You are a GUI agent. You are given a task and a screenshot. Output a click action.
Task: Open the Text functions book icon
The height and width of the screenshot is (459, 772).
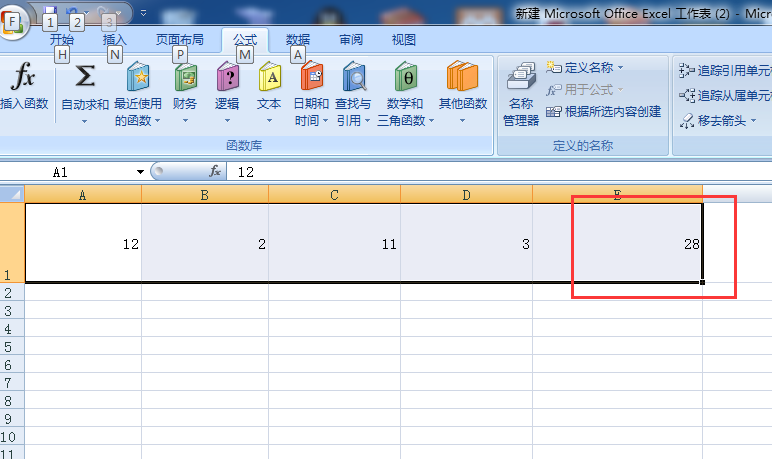point(269,76)
